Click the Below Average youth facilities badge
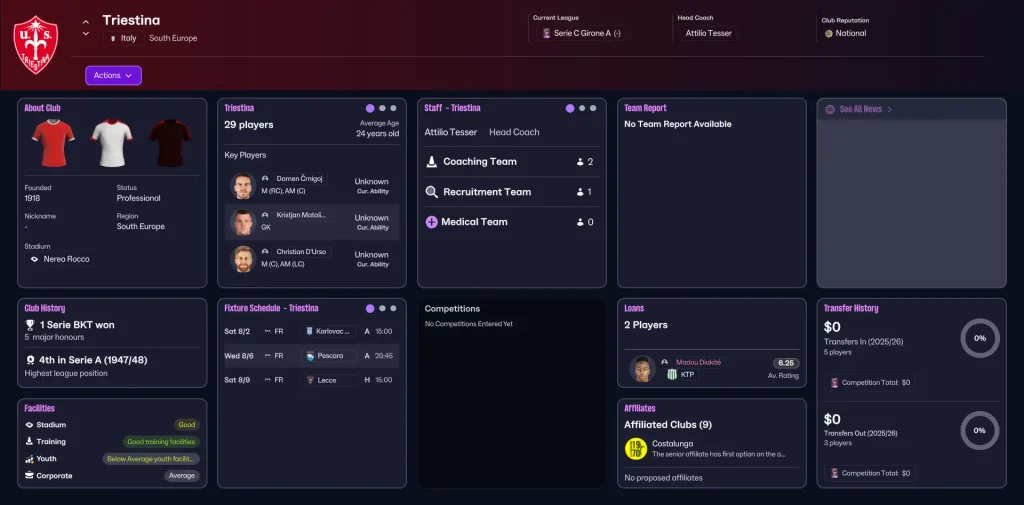Image resolution: width=1024 pixels, height=505 pixels. [x=151, y=459]
